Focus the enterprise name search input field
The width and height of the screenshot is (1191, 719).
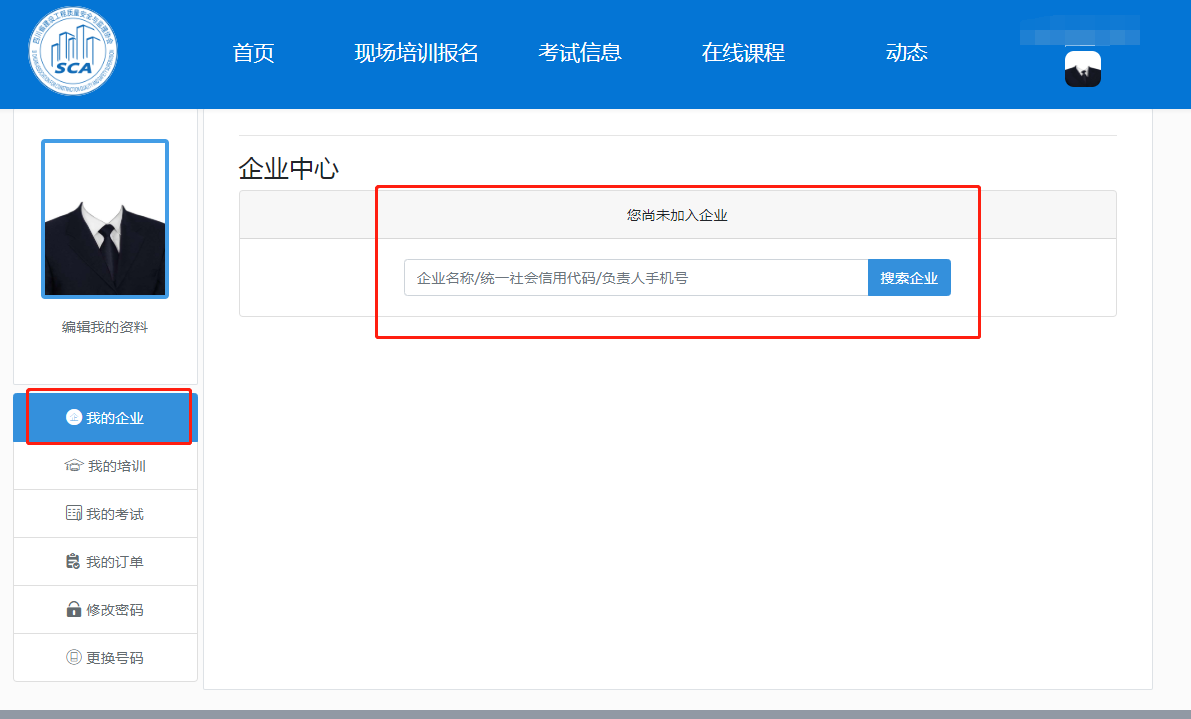[x=635, y=278]
